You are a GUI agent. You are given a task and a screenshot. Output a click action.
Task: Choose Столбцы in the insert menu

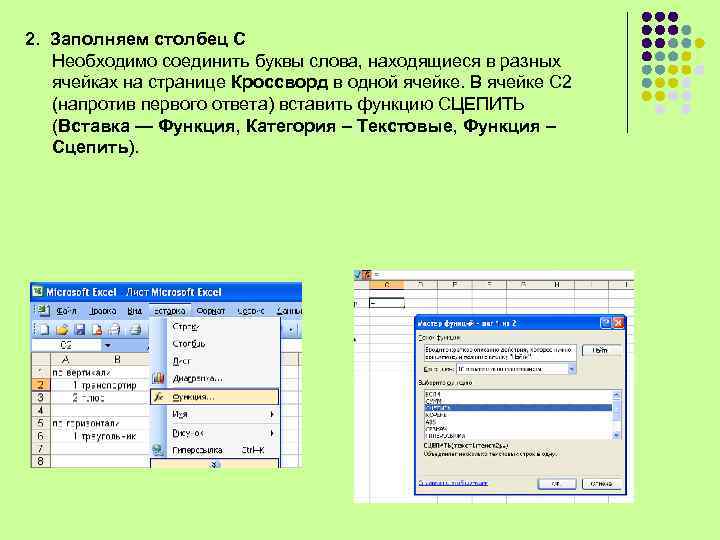[214, 343]
